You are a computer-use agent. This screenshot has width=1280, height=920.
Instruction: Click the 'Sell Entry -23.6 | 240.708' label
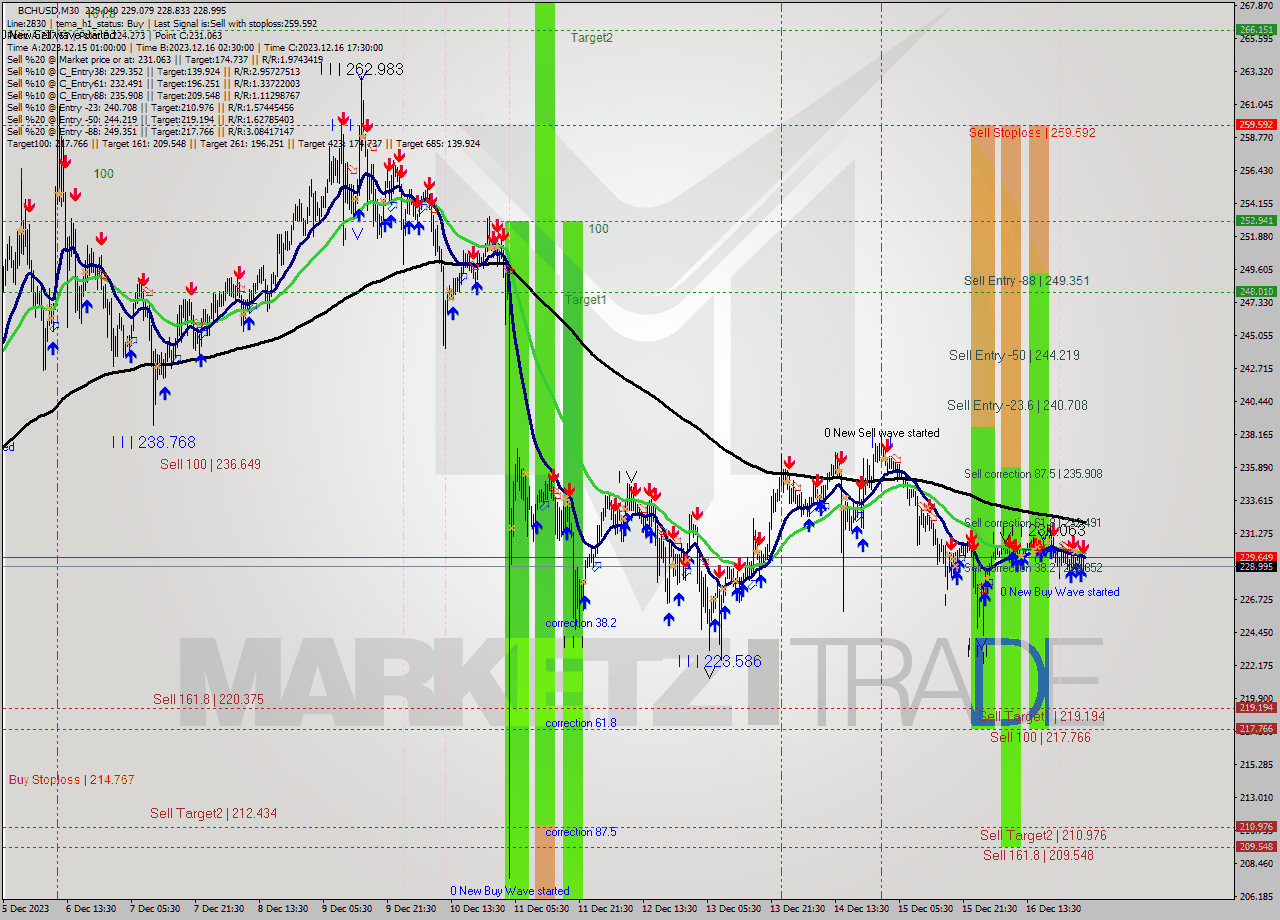click(1017, 405)
